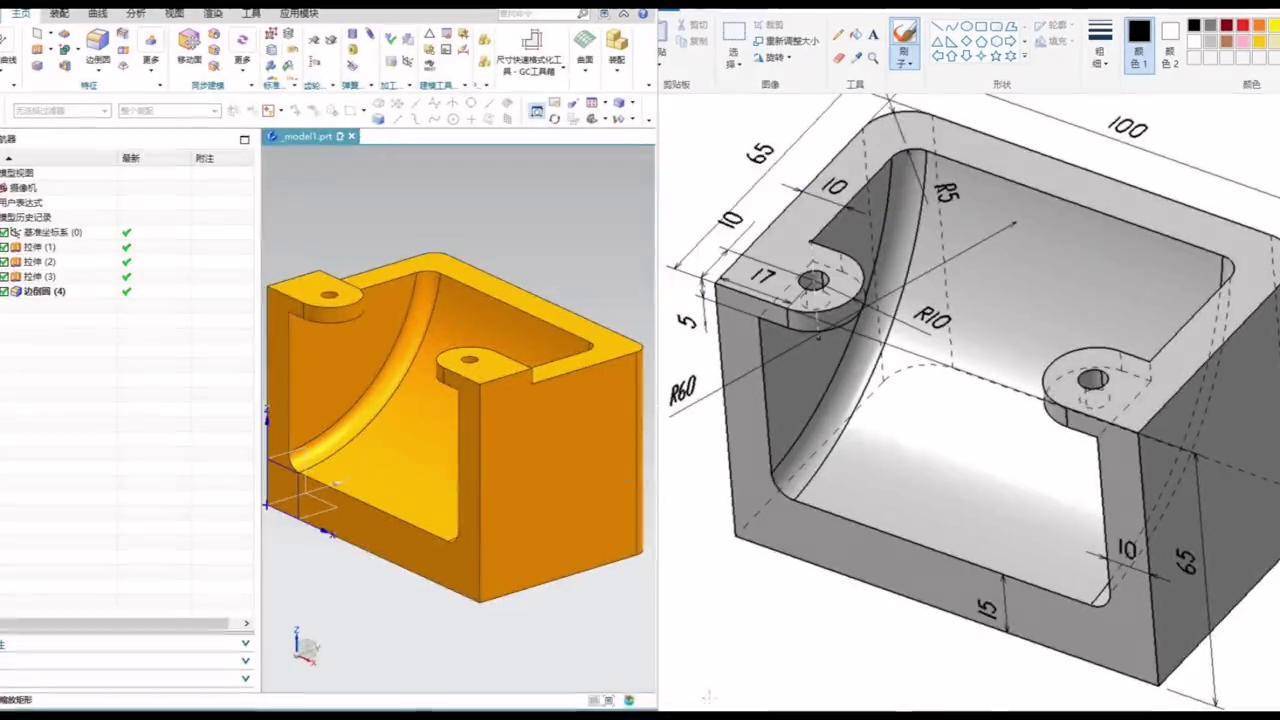This screenshot has width=1280, height=720.
Task: Select the 移动面 move face tool
Action: (x=189, y=40)
